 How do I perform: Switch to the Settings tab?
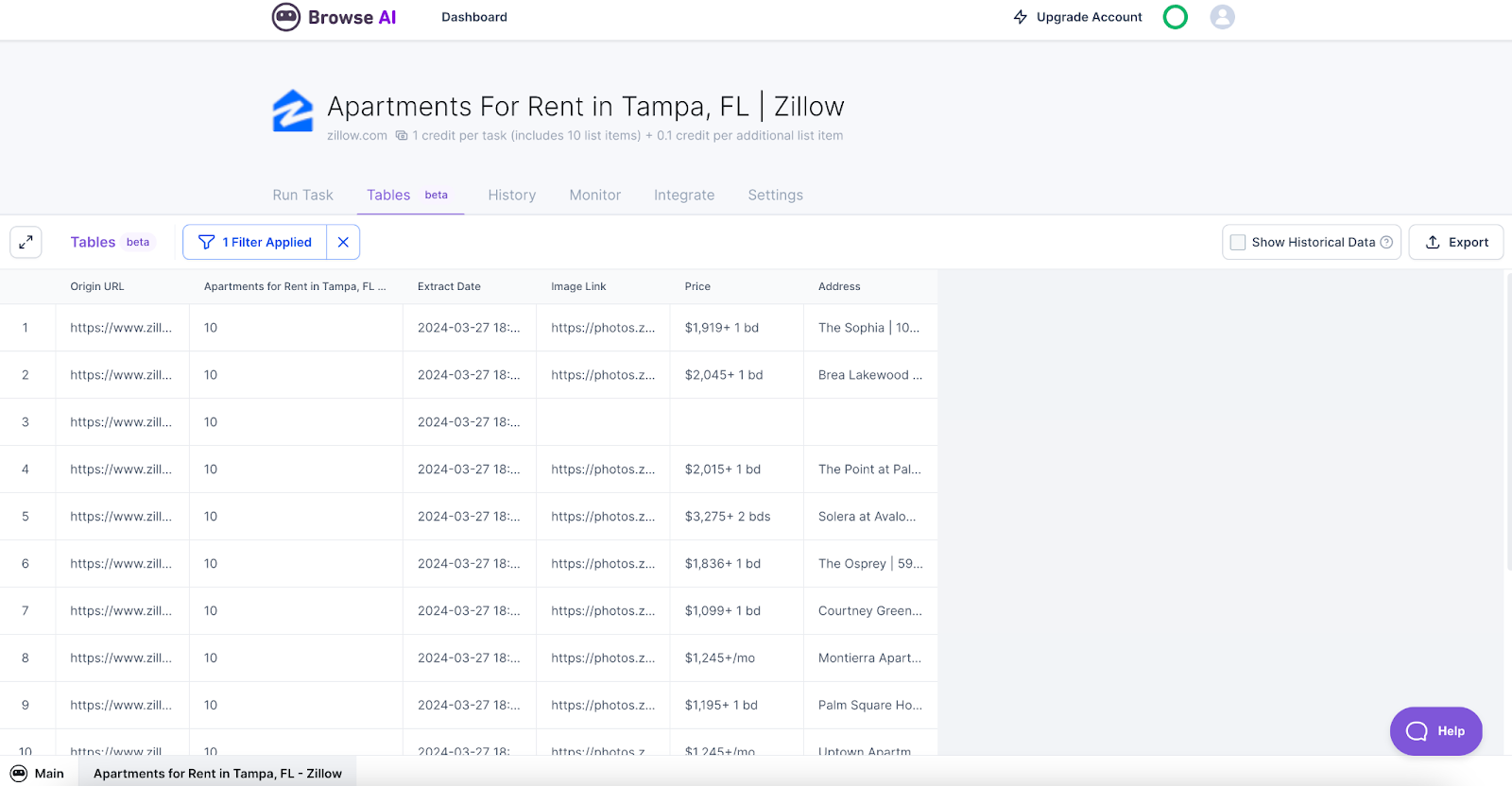(x=776, y=195)
